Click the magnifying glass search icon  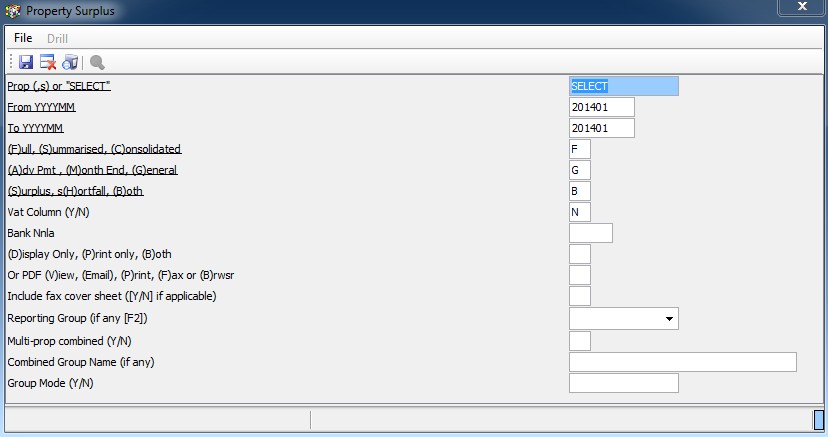click(97, 62)
